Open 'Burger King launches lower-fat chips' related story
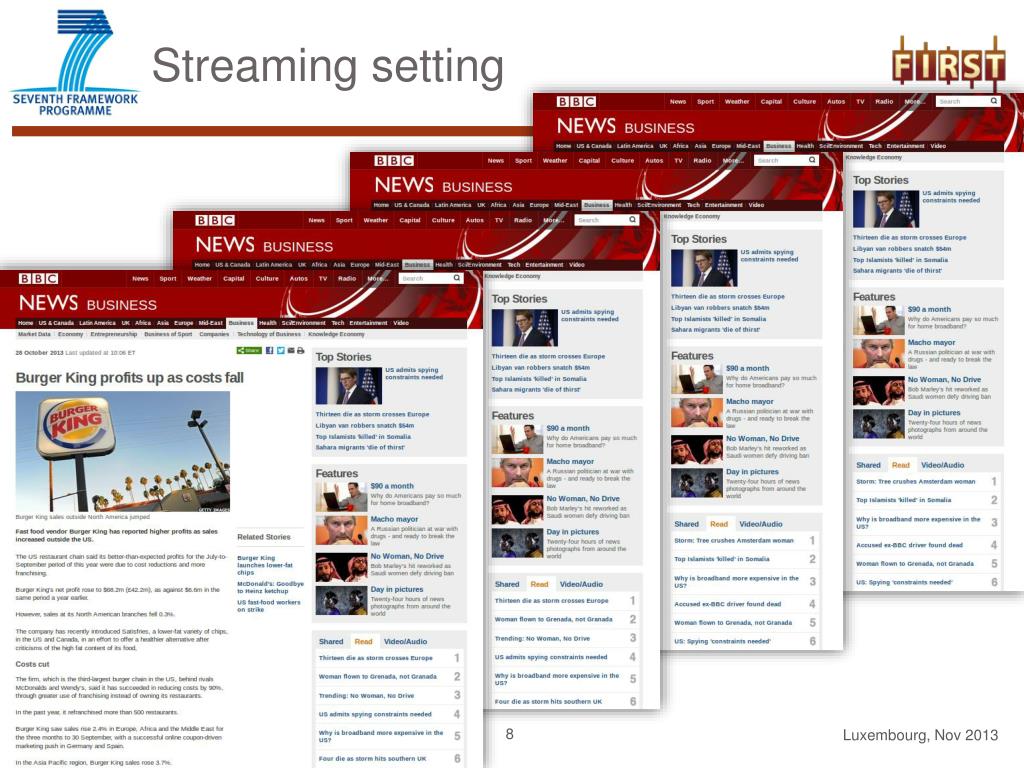Image resolution: width=1024 pixels, height=768 pixels. [265, 565]
